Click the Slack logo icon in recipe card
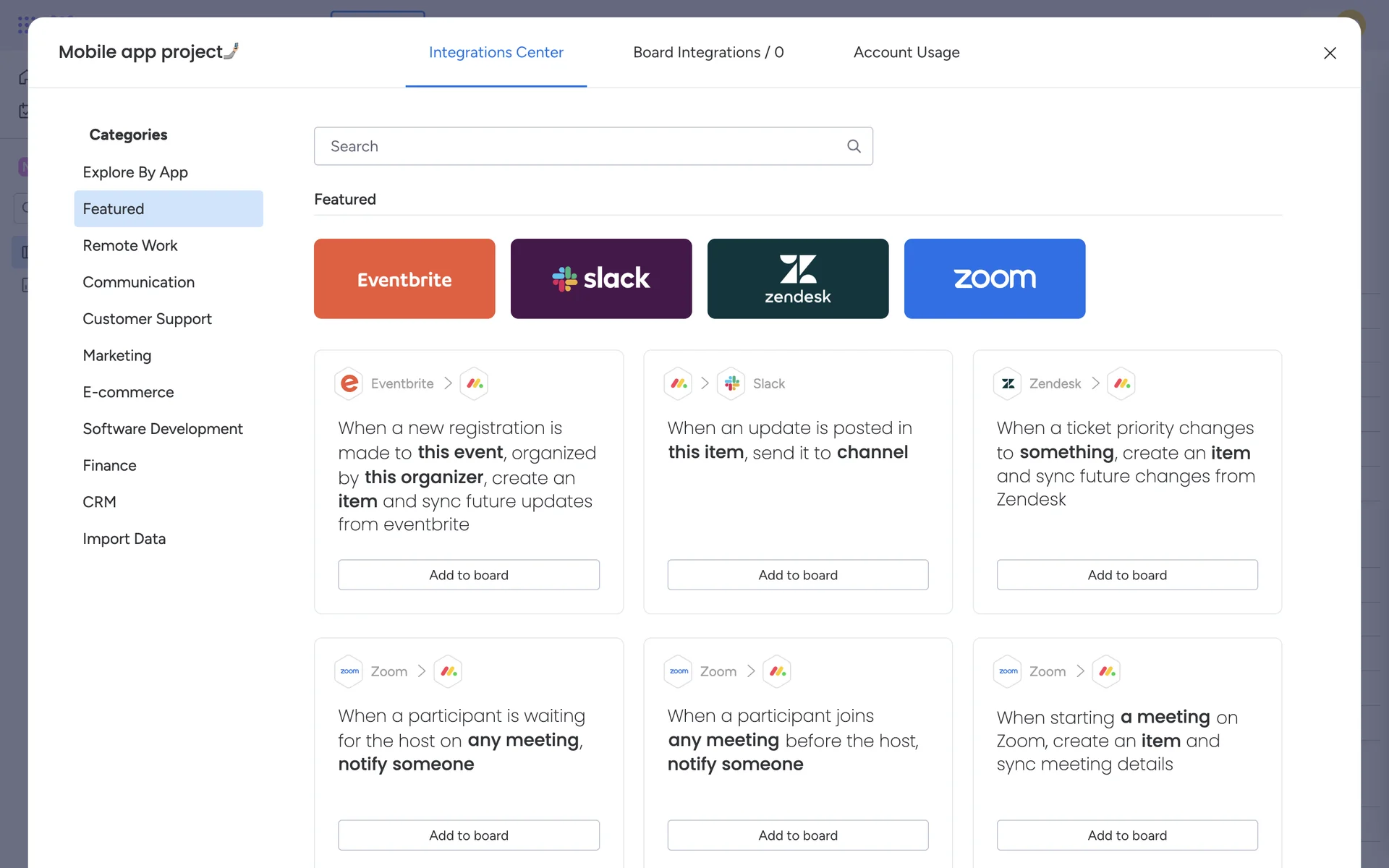1389x868 pixels. coord(732,383)
